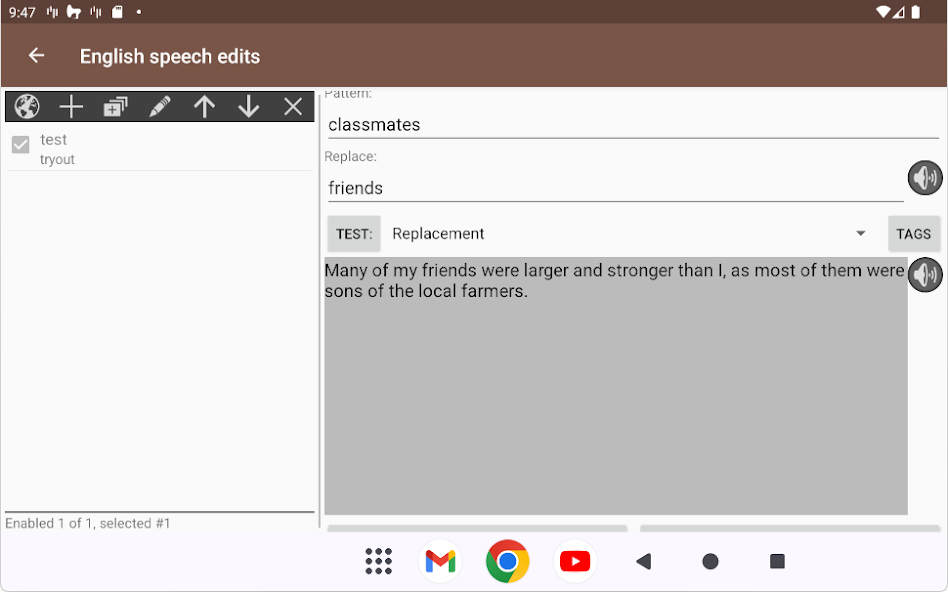This screenshot has width=948, height=592.
Task: Open Chrome from the taskbar
Action: click(x=507, y=561)
